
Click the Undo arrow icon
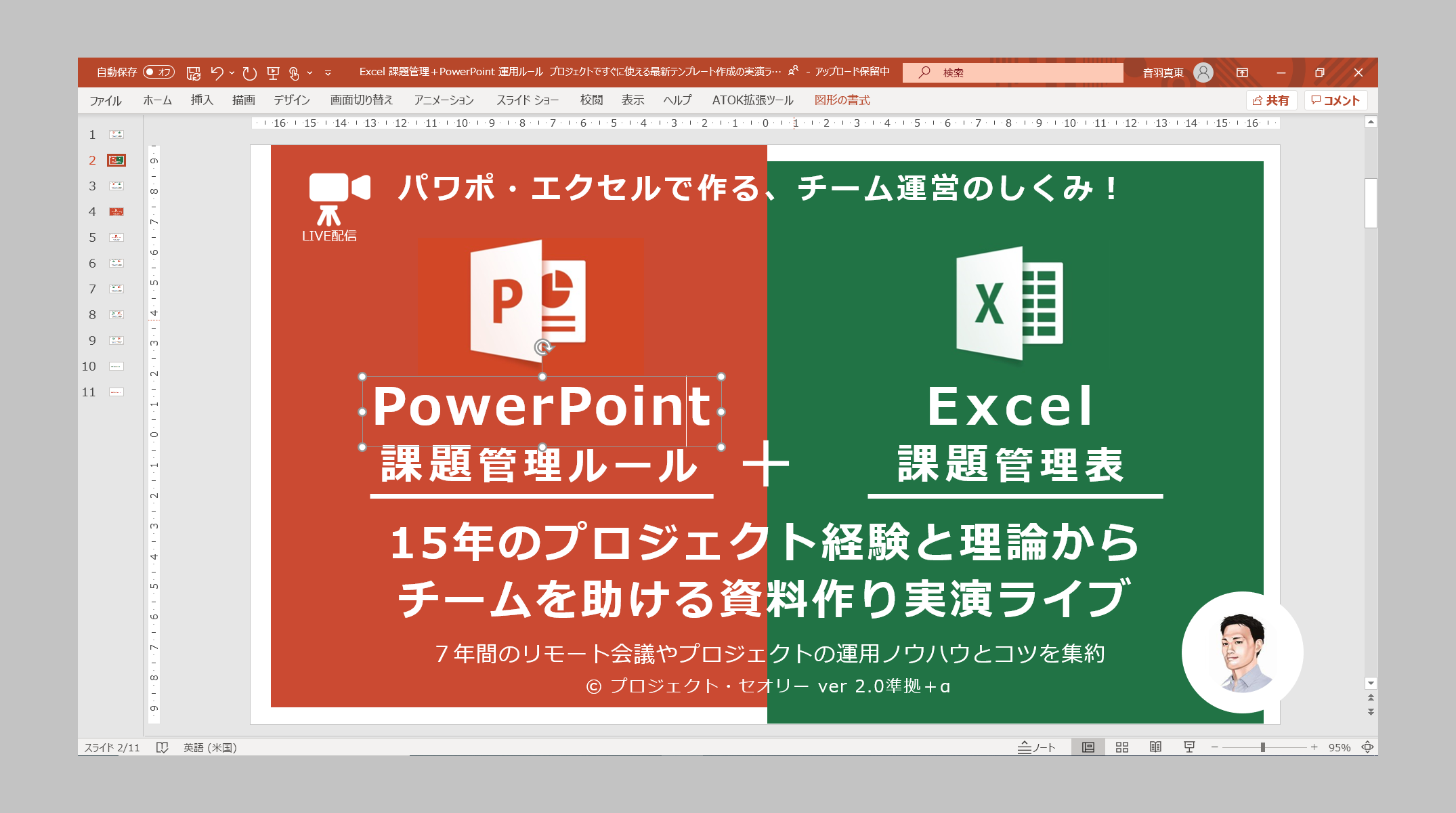217,72
